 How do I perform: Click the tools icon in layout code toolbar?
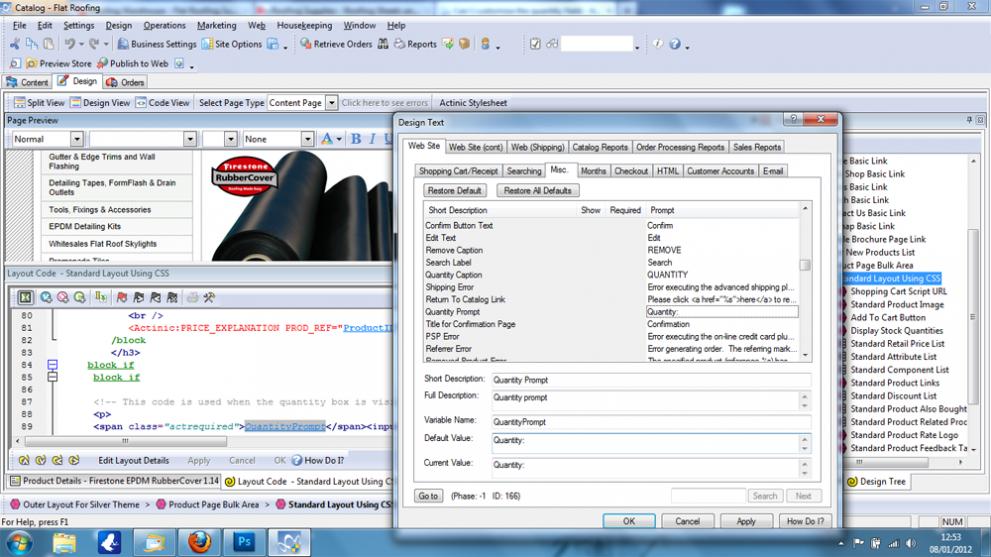(209, 297)
